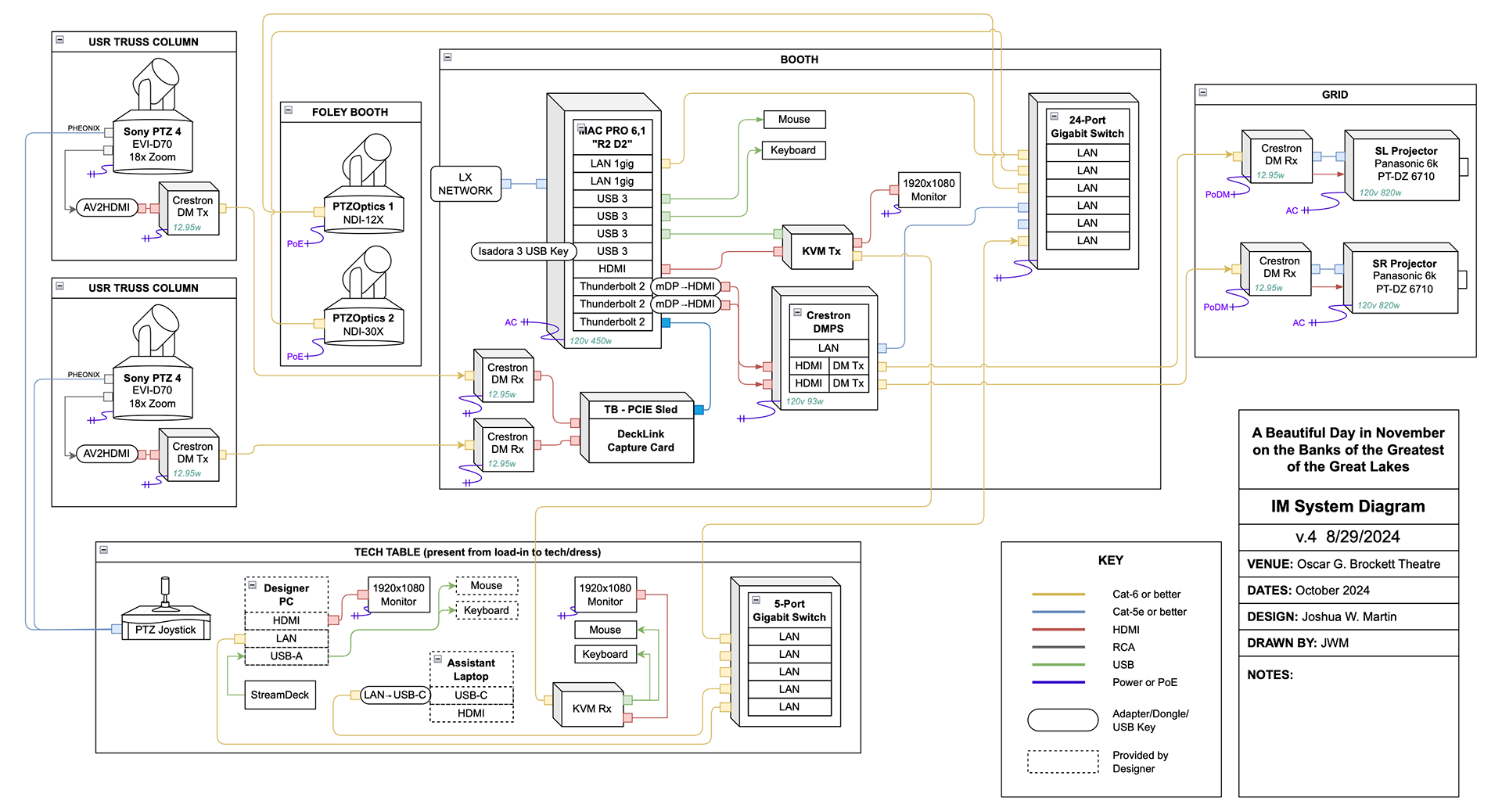Click the HDMI red line in the key

click(x=1058, y=630)
